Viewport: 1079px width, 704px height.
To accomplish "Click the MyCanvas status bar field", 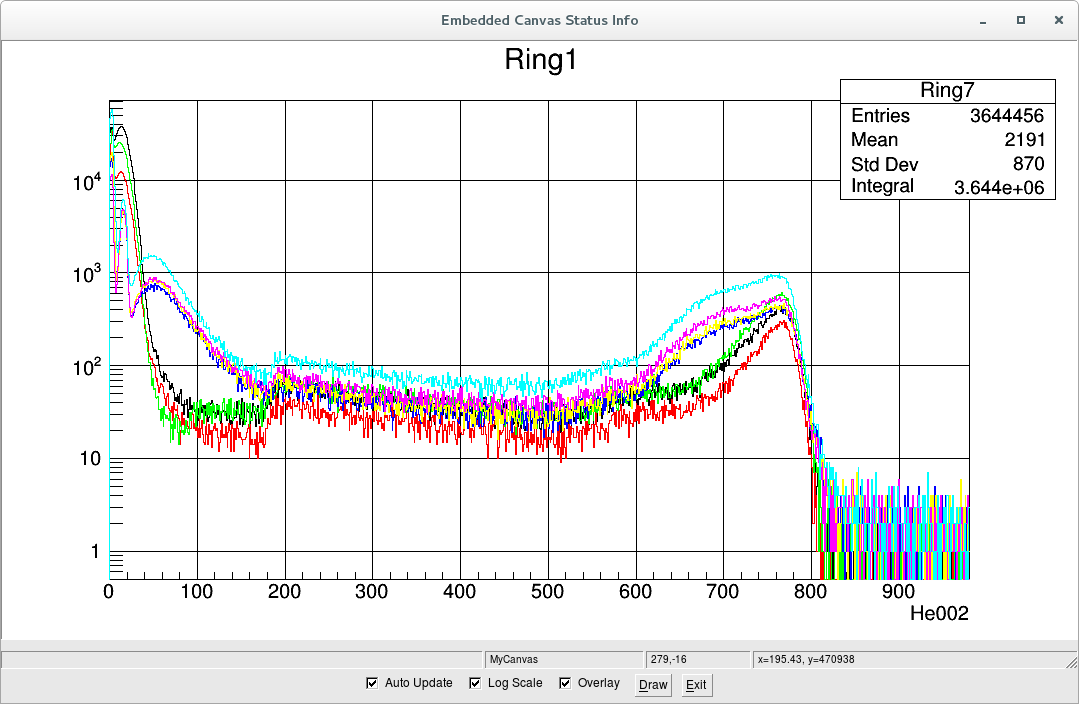I will (563, 659).
